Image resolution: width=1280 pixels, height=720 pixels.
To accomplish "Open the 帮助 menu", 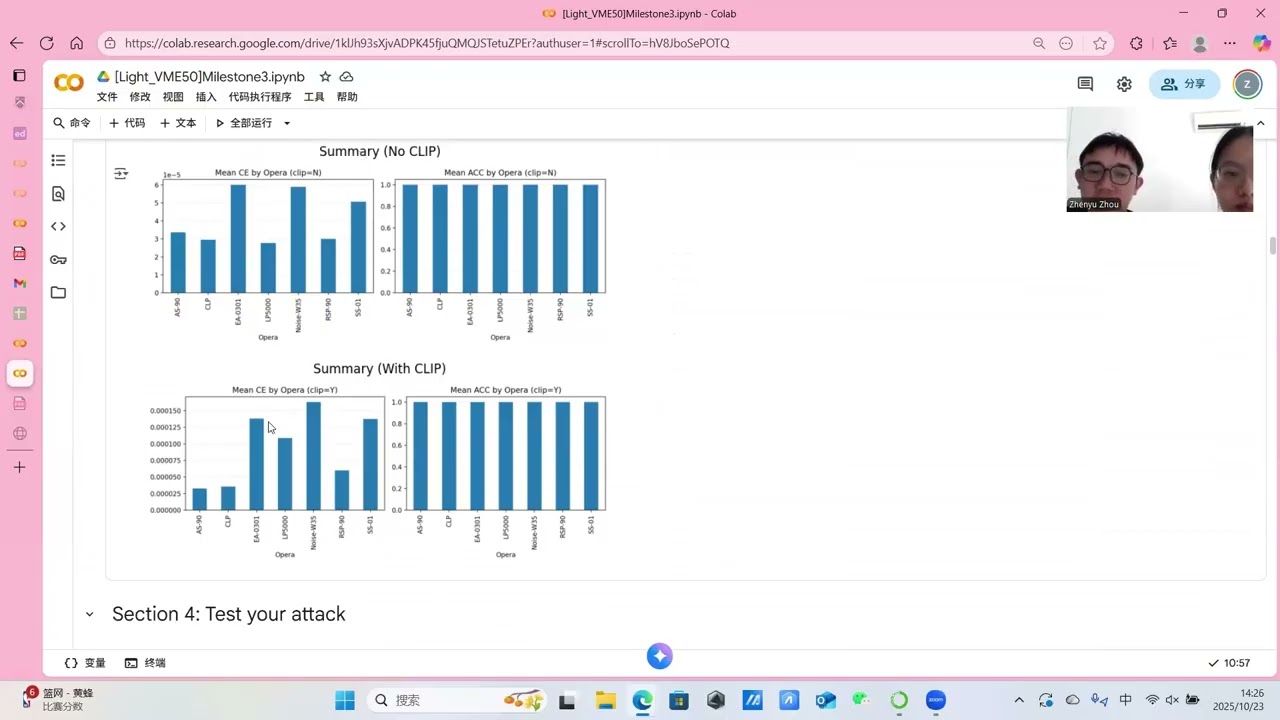I will pos(347,97).
